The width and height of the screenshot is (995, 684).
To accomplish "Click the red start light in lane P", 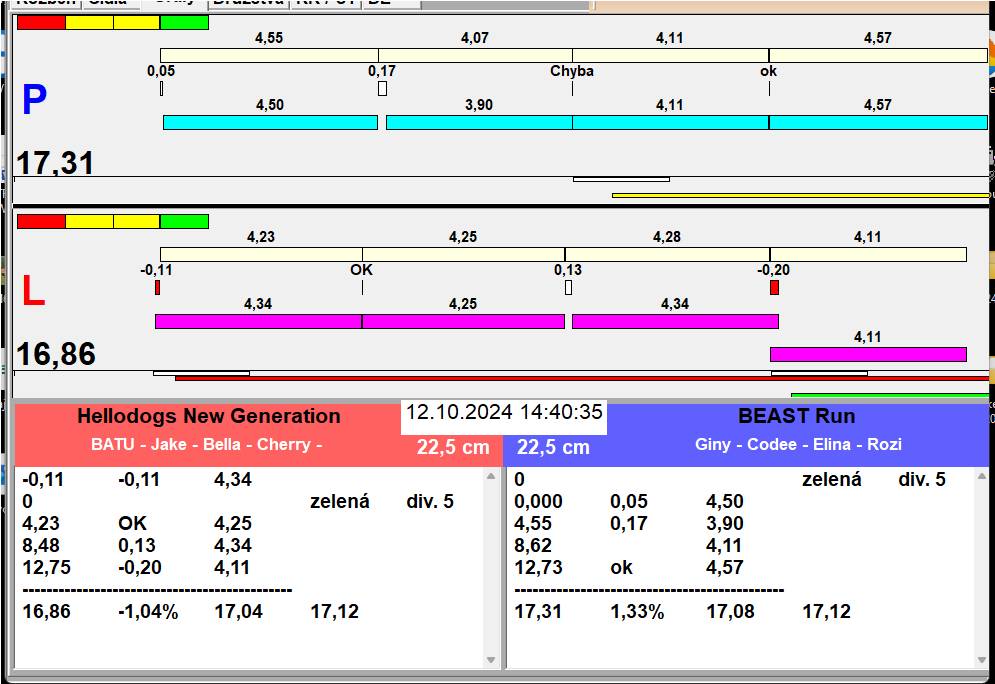I will point(41,22).
